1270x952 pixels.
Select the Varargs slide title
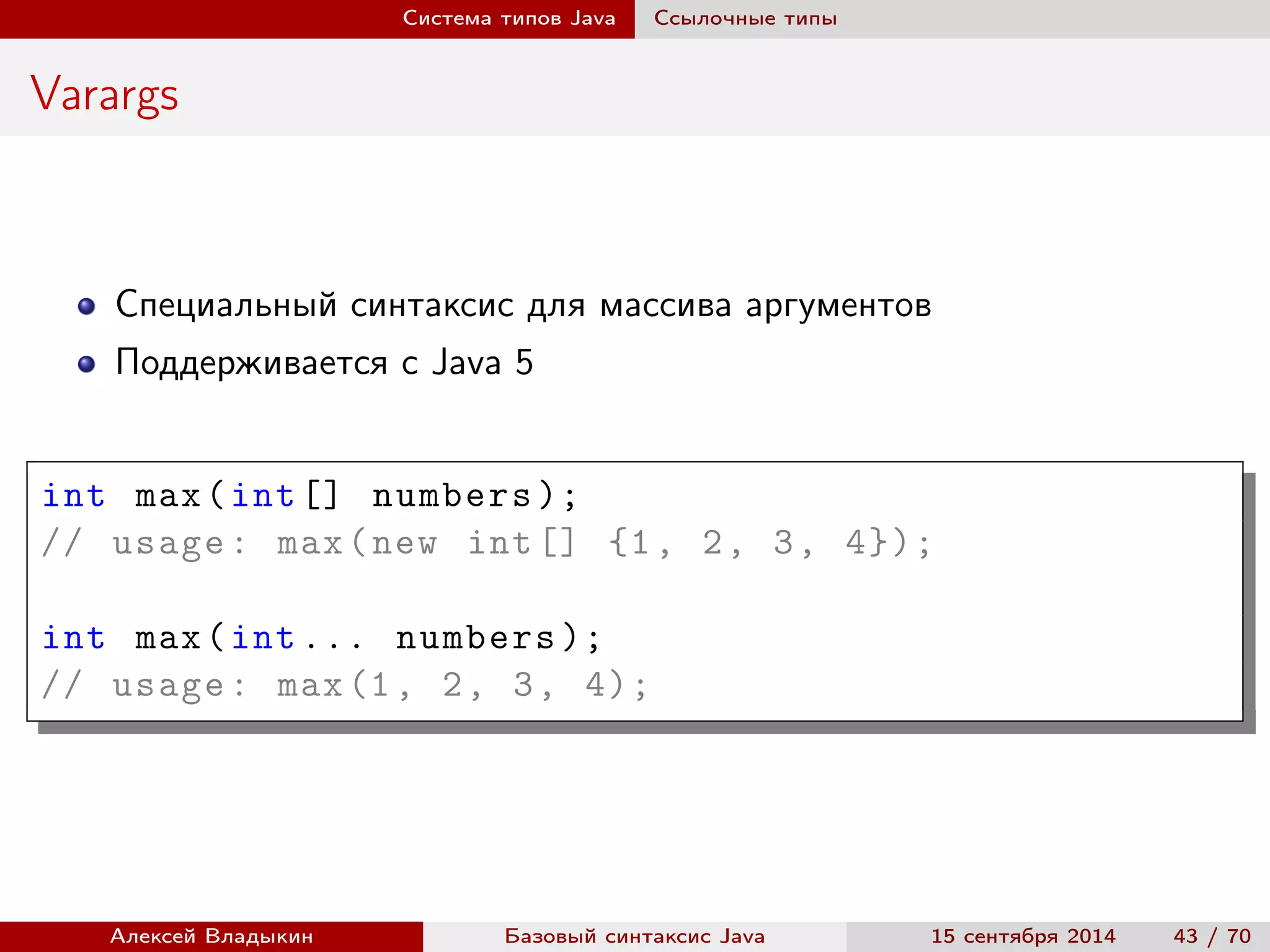[104, 95]
